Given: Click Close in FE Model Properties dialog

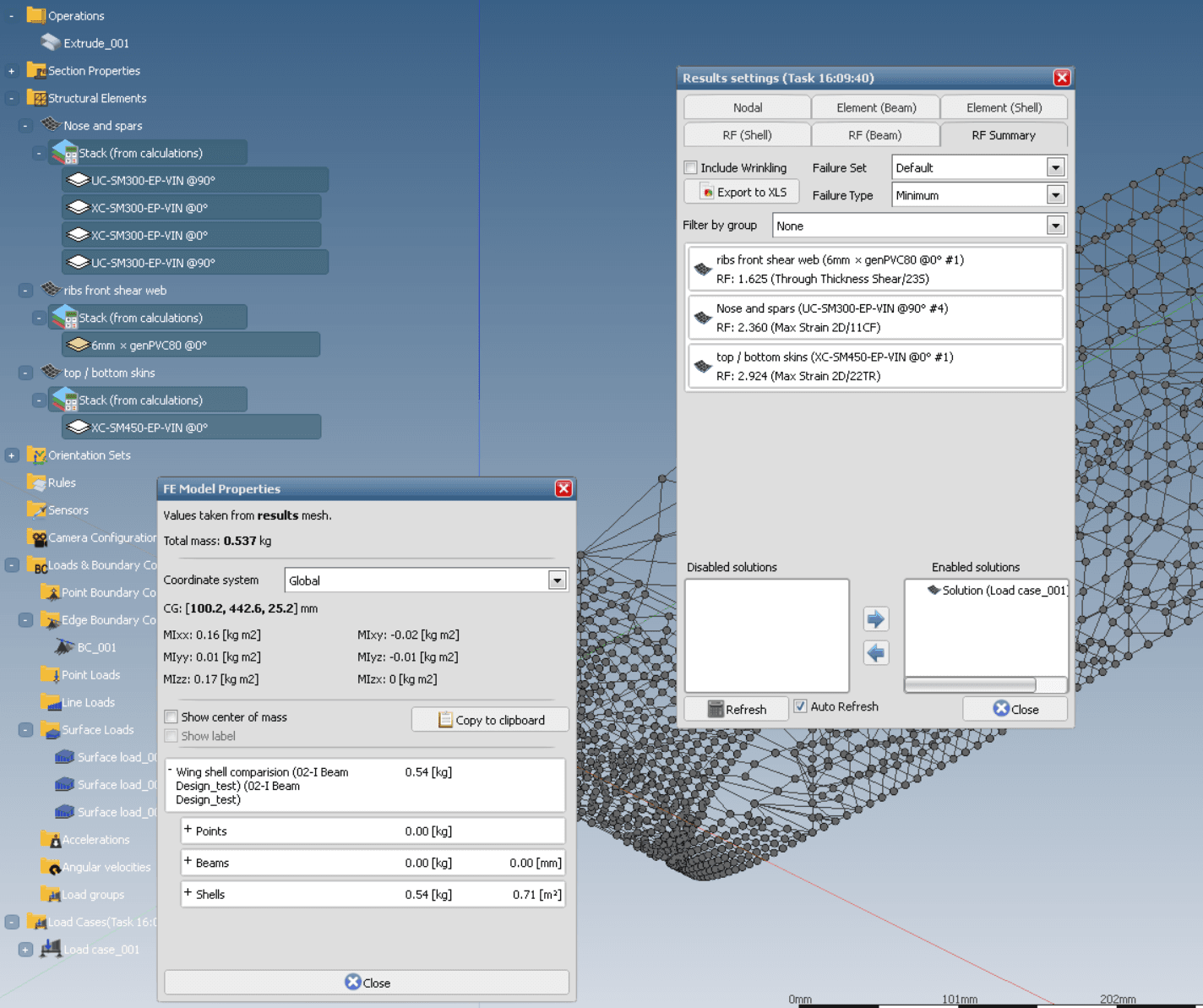Looking at the screenshot, I should (367, 983).
